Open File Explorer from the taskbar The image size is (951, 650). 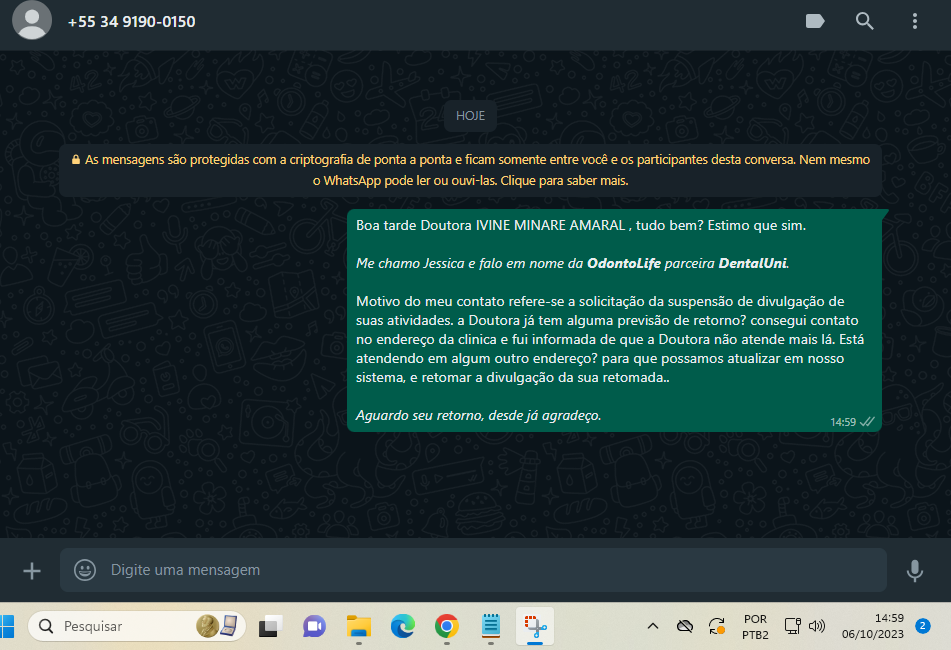point(358,626)
